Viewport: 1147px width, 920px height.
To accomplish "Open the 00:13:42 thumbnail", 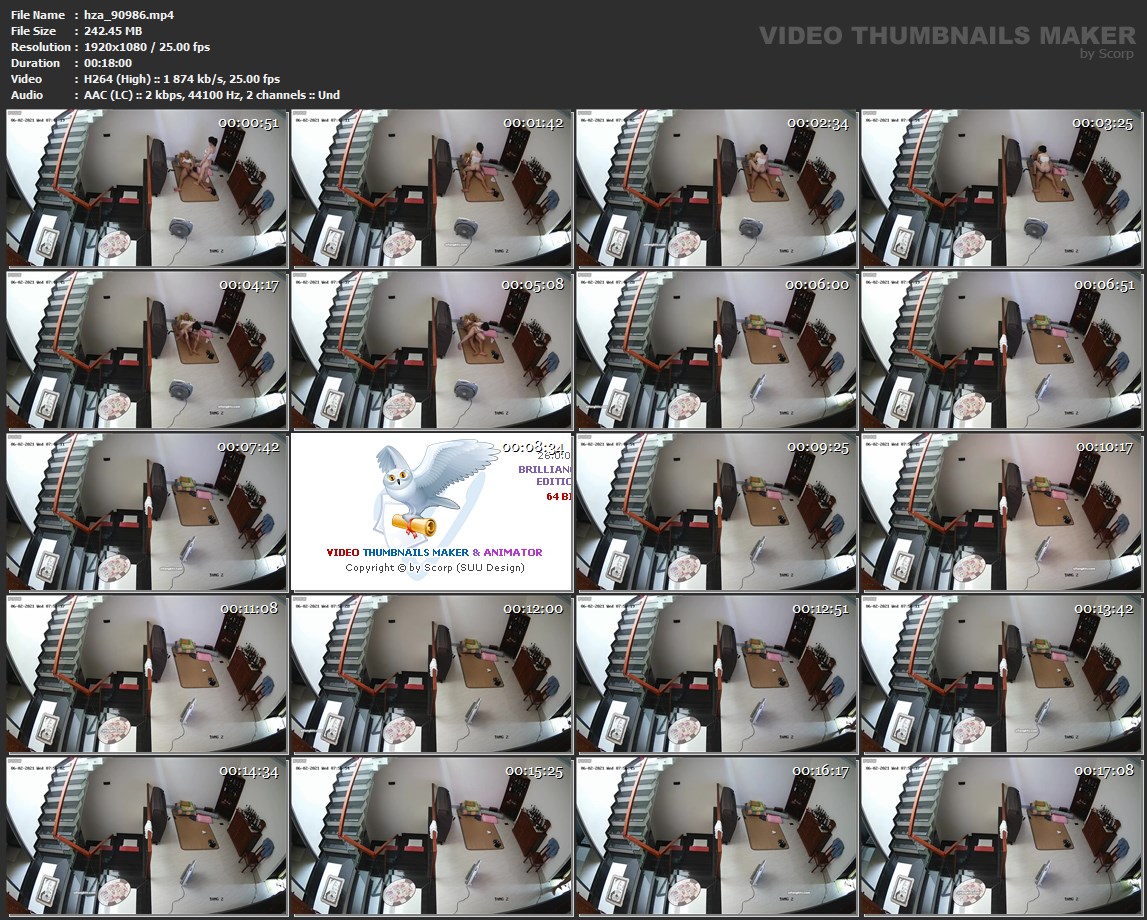I will click(1001, 674).
